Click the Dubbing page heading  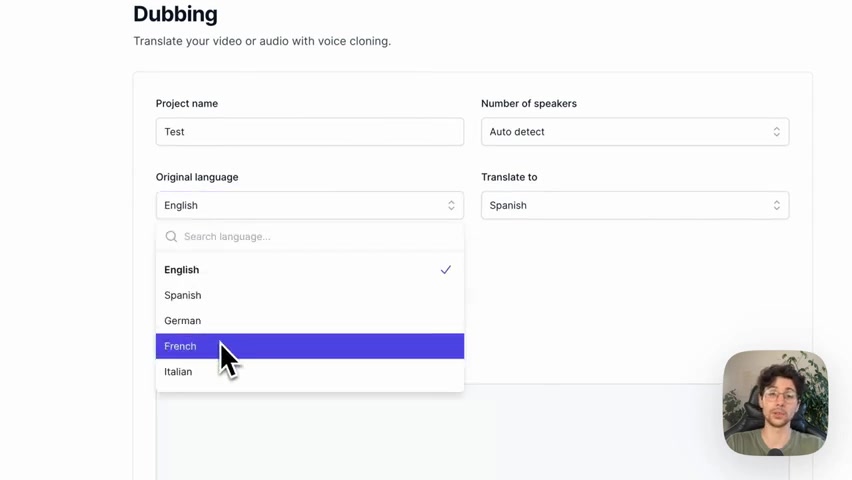(176, 14)
